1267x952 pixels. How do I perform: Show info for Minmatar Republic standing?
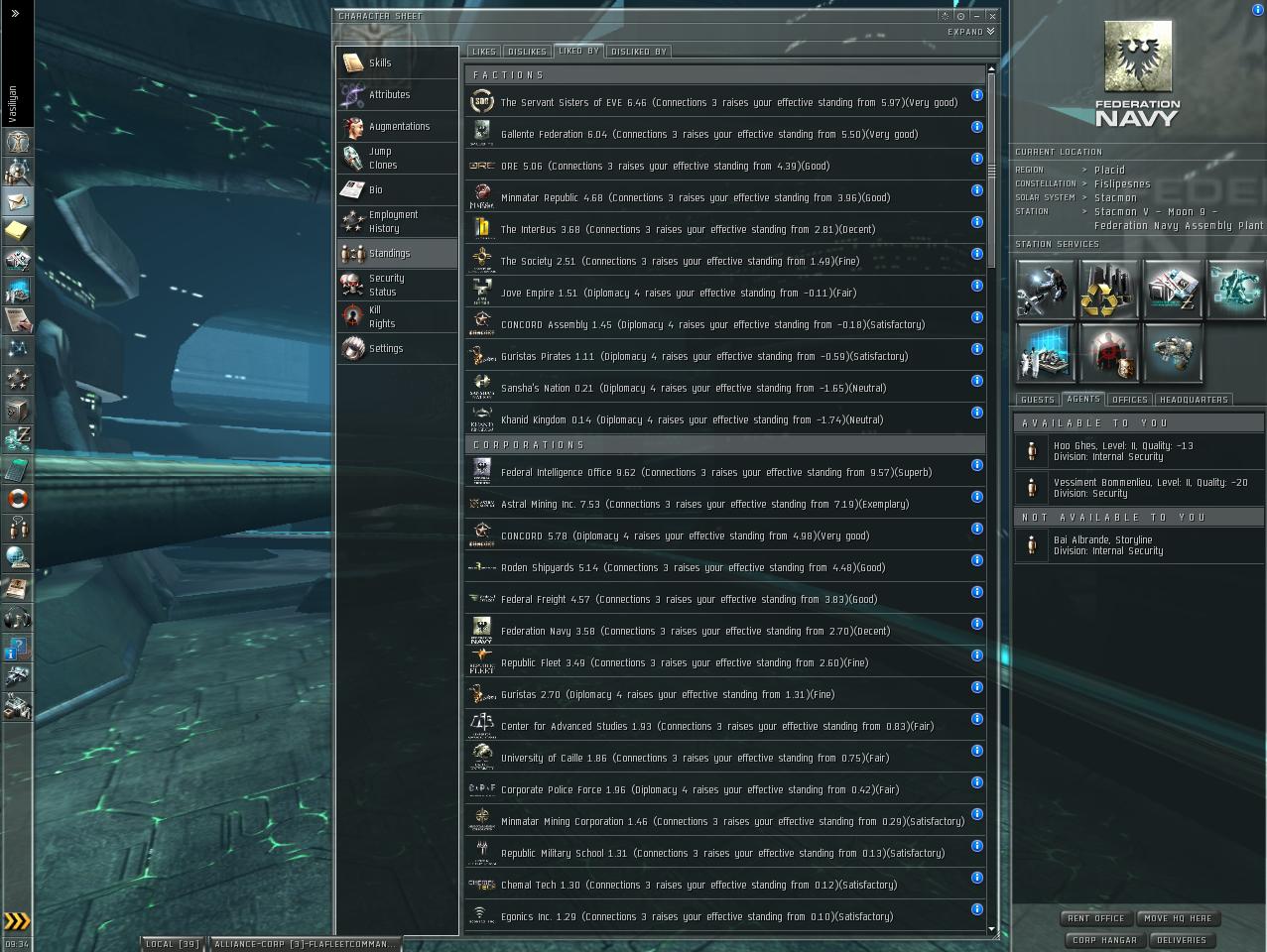(x=976, y=190)
